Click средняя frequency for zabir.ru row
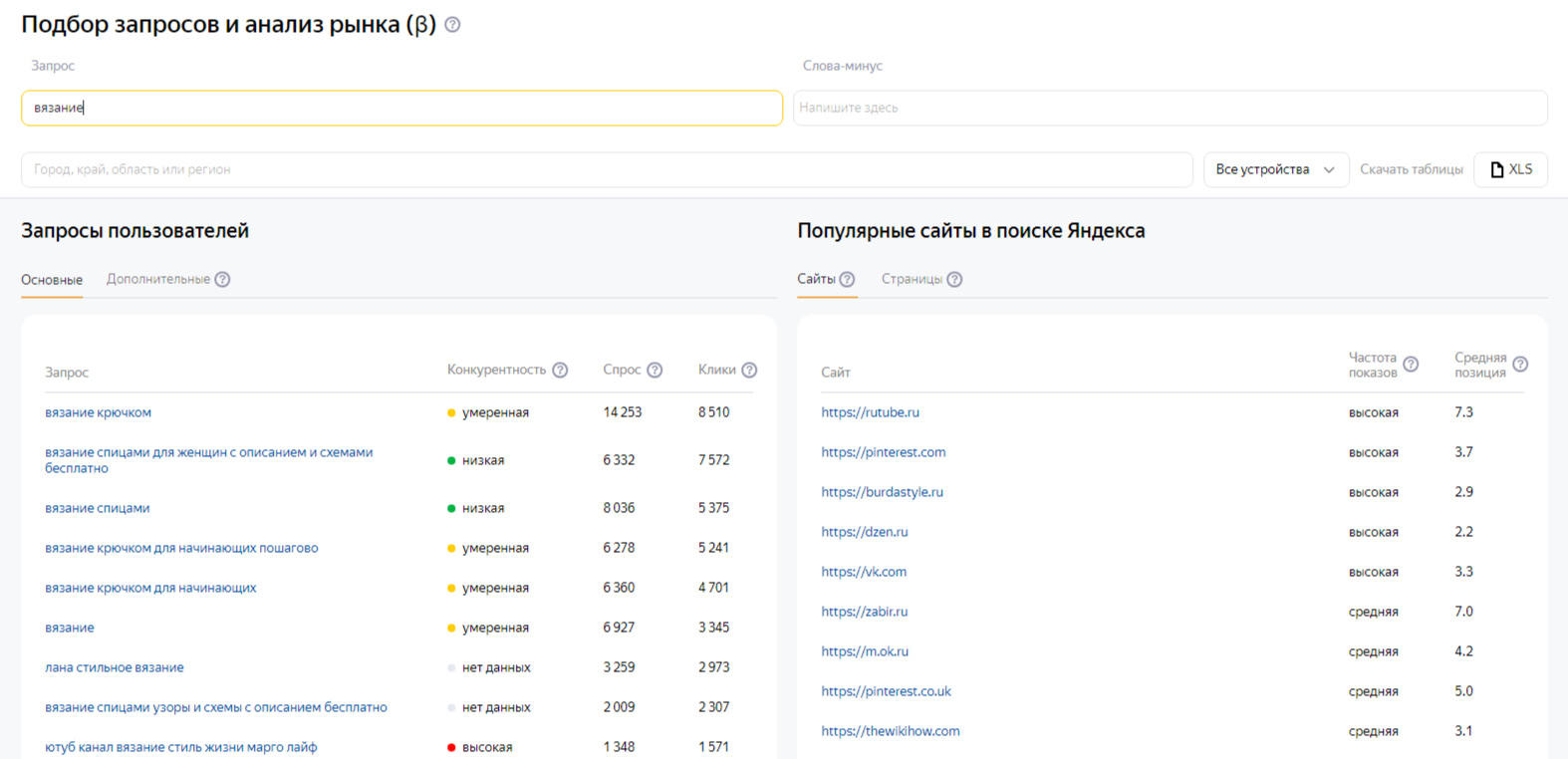The height and width of the screenshot is (759, 1568). pos(1374,612)
